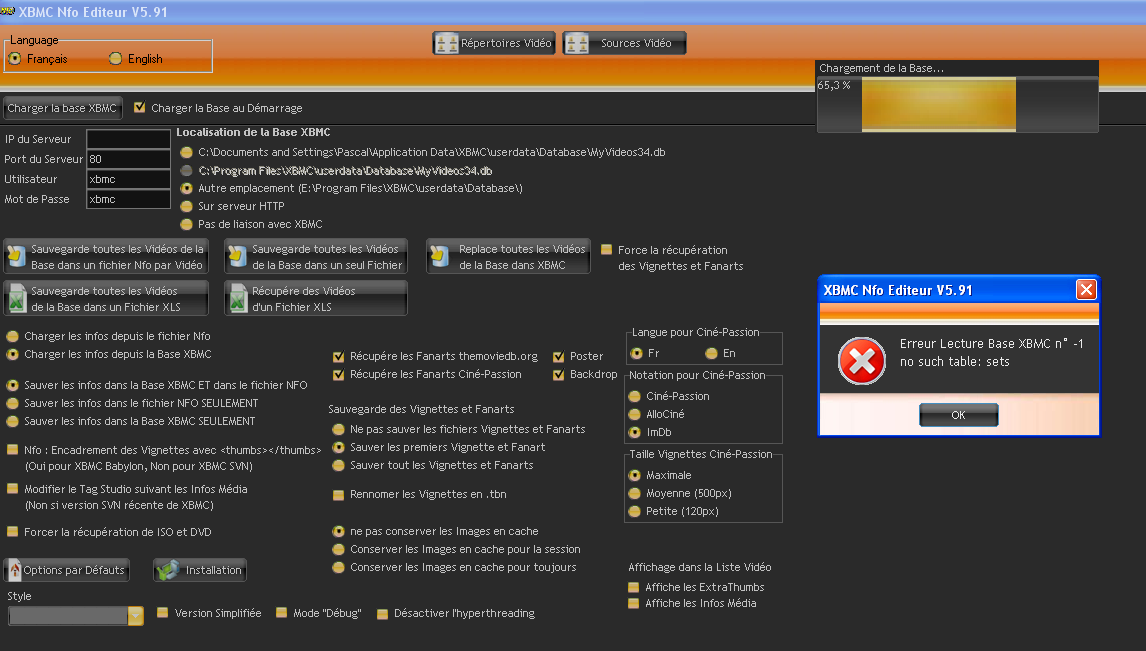Enable Forcer la récupération de ISO et DVD
The width and height of the screenshot is (1146, 651).
coord(12,532)
